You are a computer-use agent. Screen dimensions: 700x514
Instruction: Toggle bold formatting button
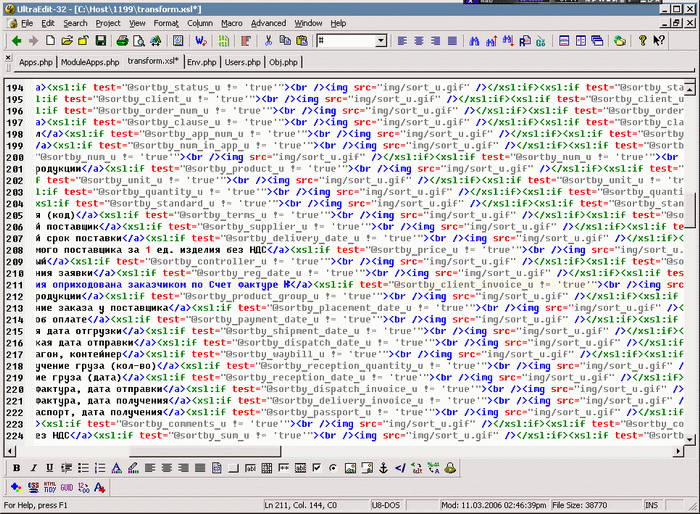click(x=16, y=468)
